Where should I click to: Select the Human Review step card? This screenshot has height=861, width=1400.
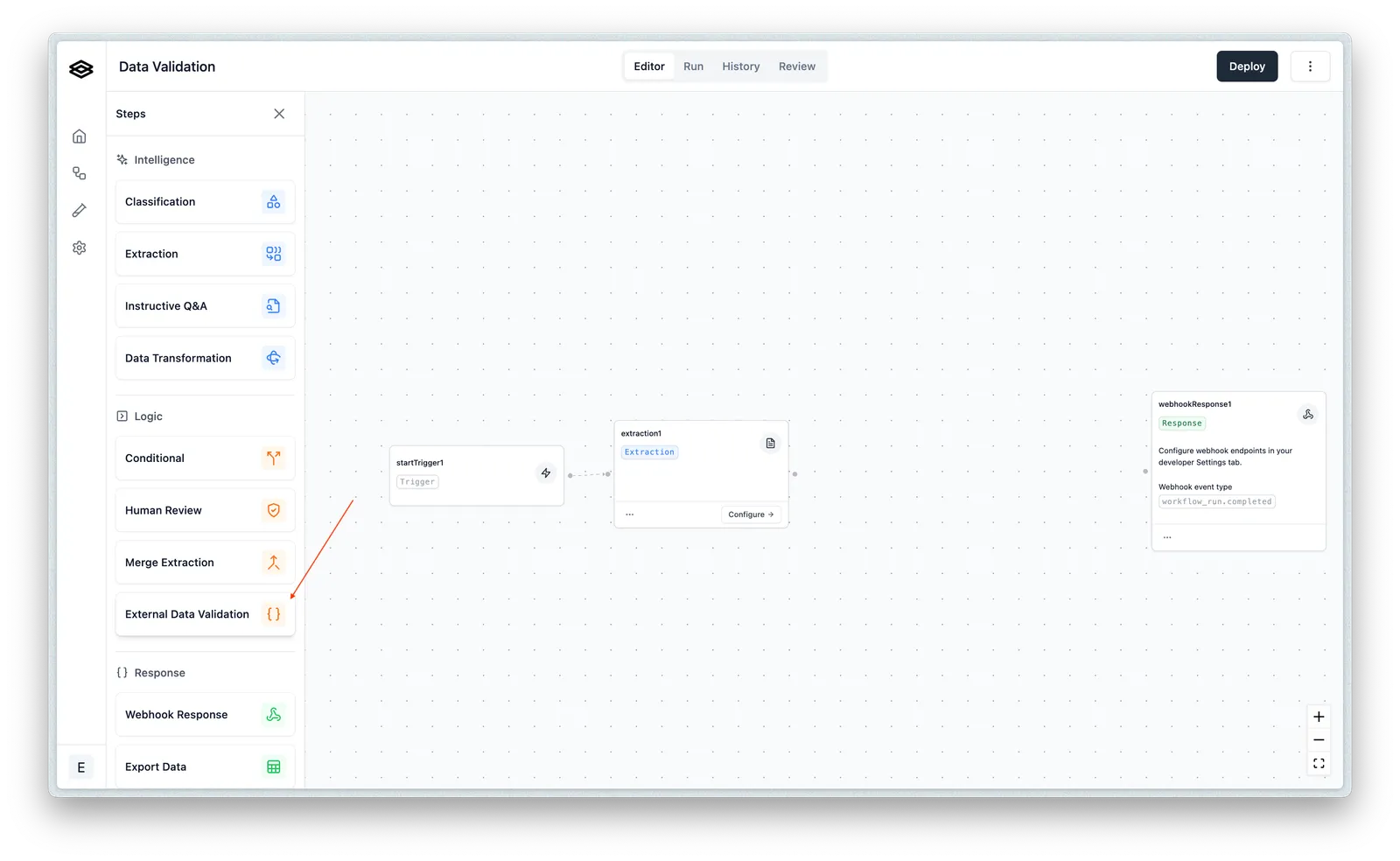point(205,510)
